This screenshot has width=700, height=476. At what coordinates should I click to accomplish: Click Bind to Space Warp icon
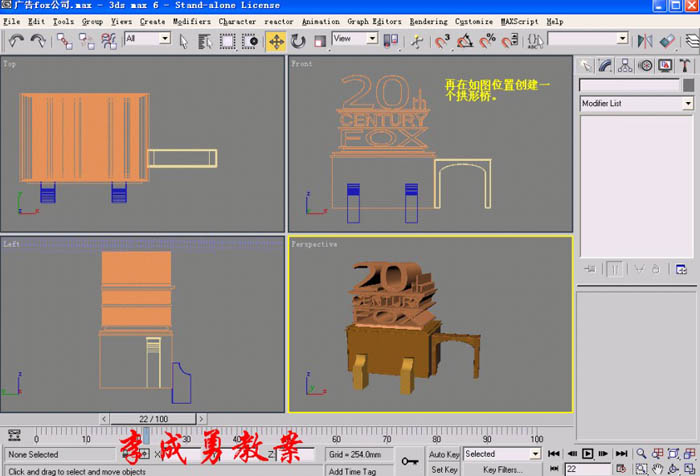(x=108, y=41)
